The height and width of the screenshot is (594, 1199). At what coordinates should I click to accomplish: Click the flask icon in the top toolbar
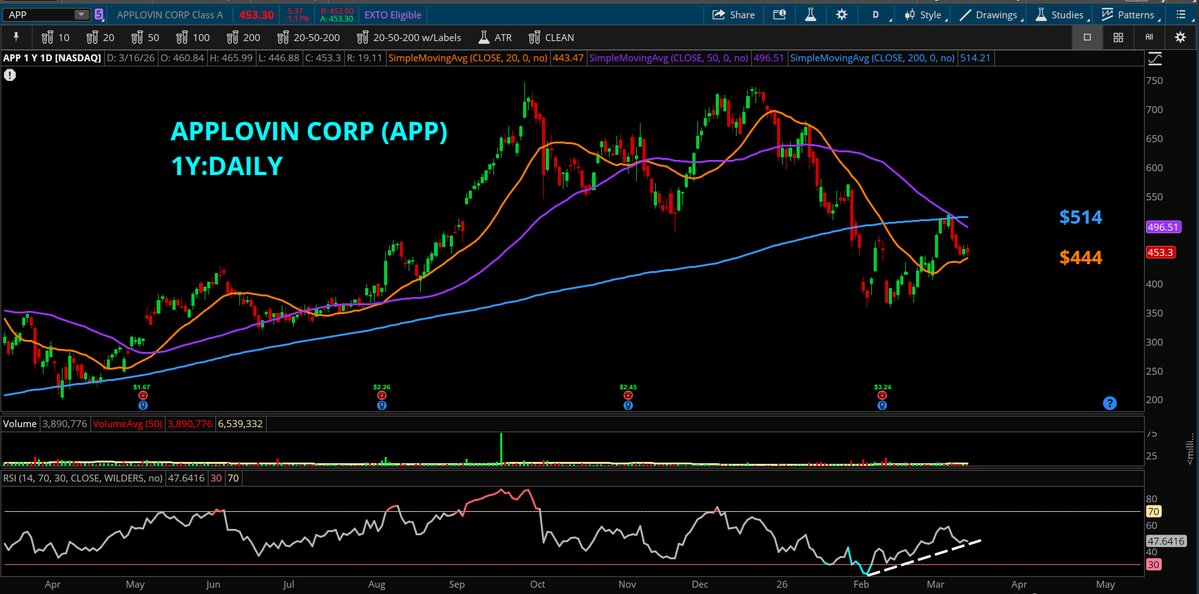point(811,15)
